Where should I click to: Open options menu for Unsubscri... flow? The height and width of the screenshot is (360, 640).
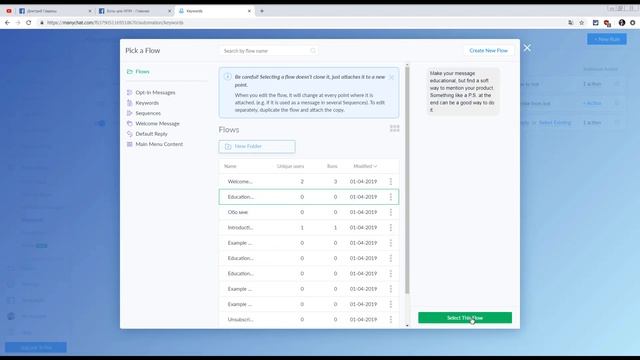tap(391, 320)
